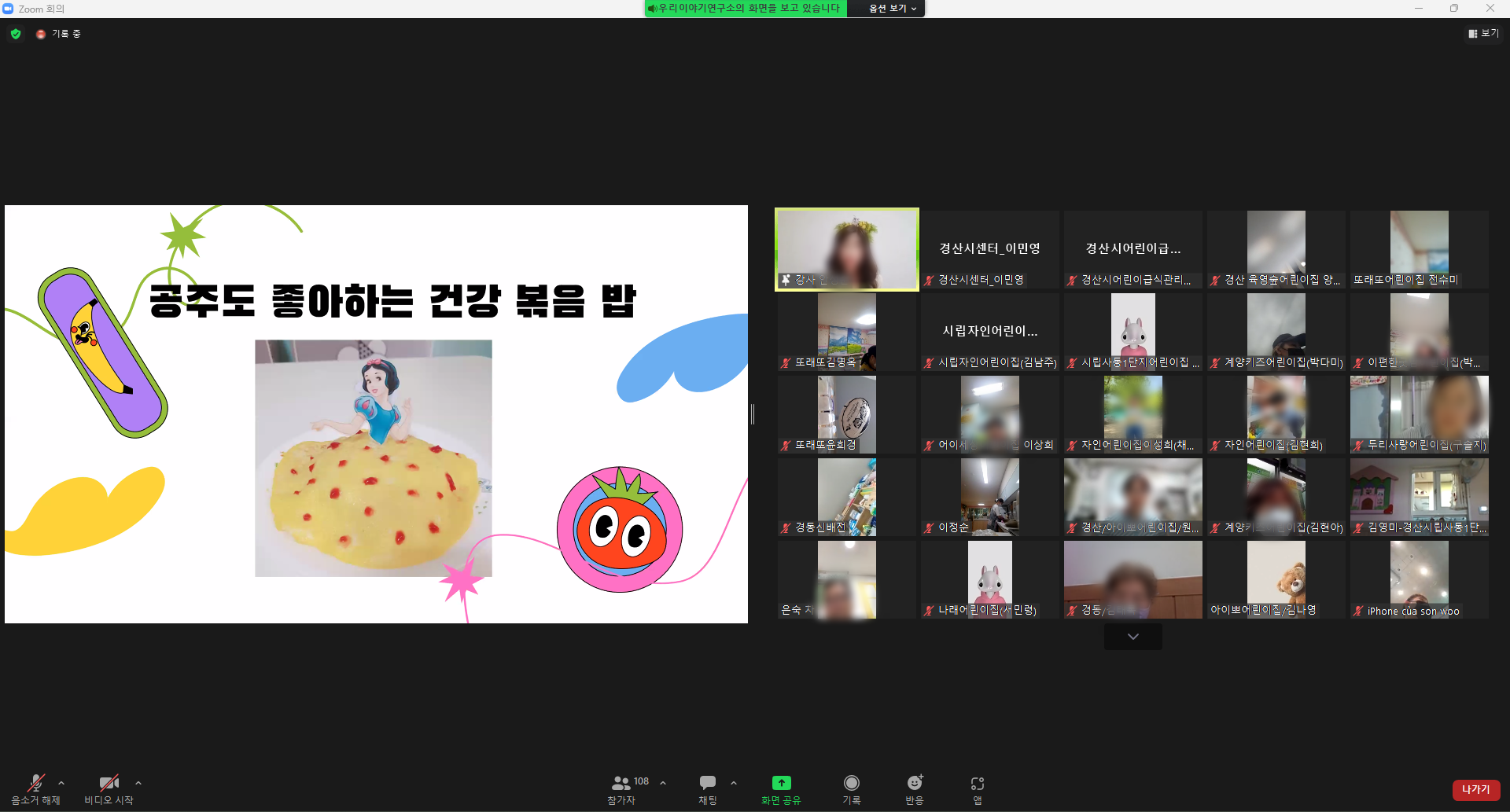Click green encryption shield icon
The height and width of the screenshot is (812, 1510).
16,34
